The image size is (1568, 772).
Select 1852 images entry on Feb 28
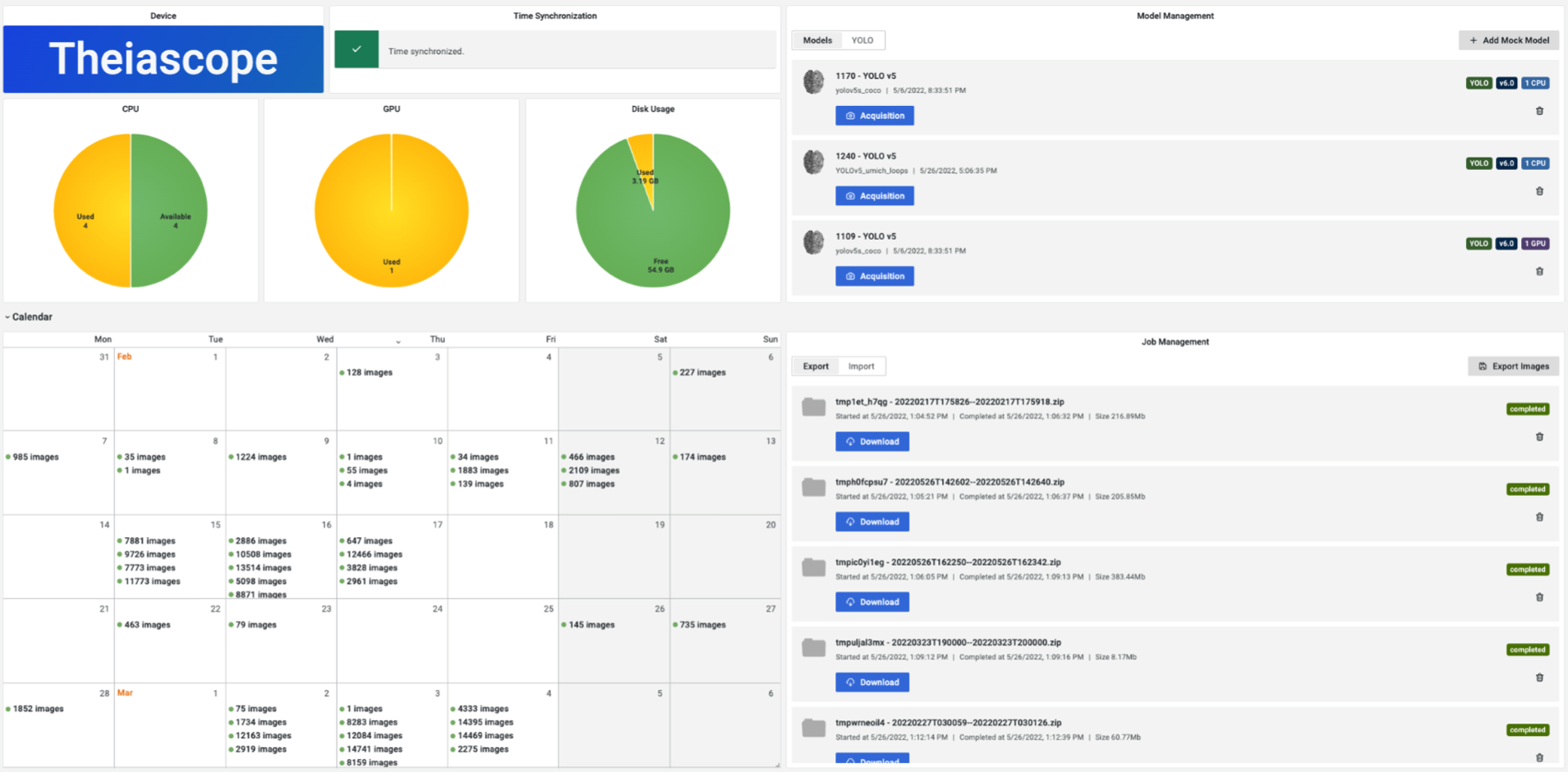click(x=34, y=709)
